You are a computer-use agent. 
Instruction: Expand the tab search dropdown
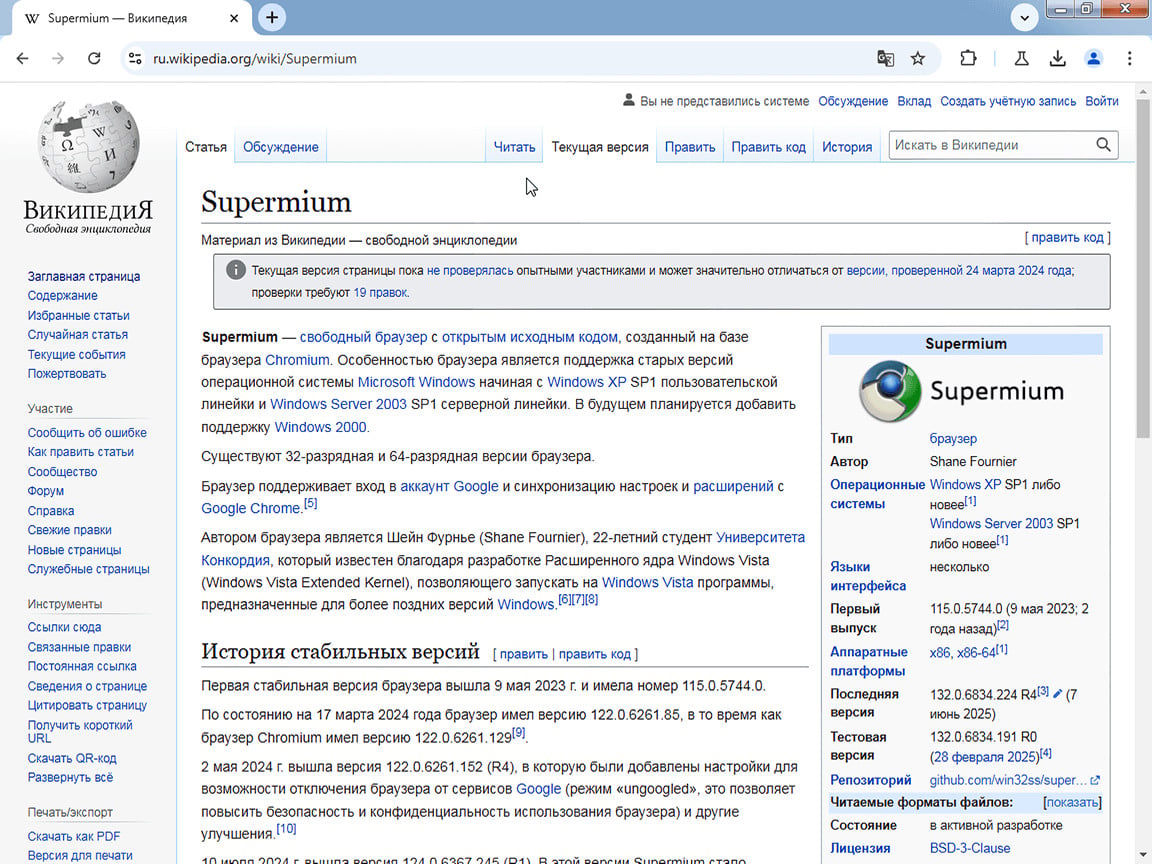click(x=1024, y=18)
